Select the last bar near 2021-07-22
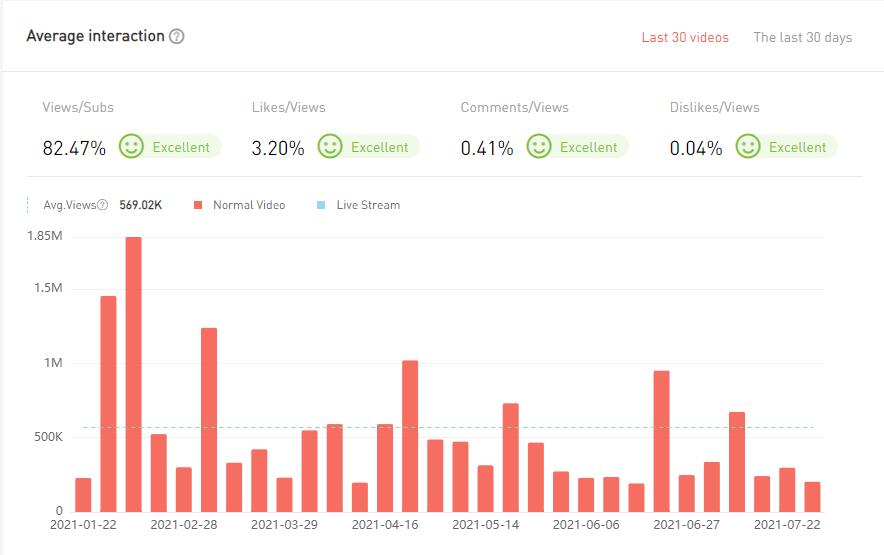This screenshot has height=555, width=884. pyautogui.click(x=812, y=496)
